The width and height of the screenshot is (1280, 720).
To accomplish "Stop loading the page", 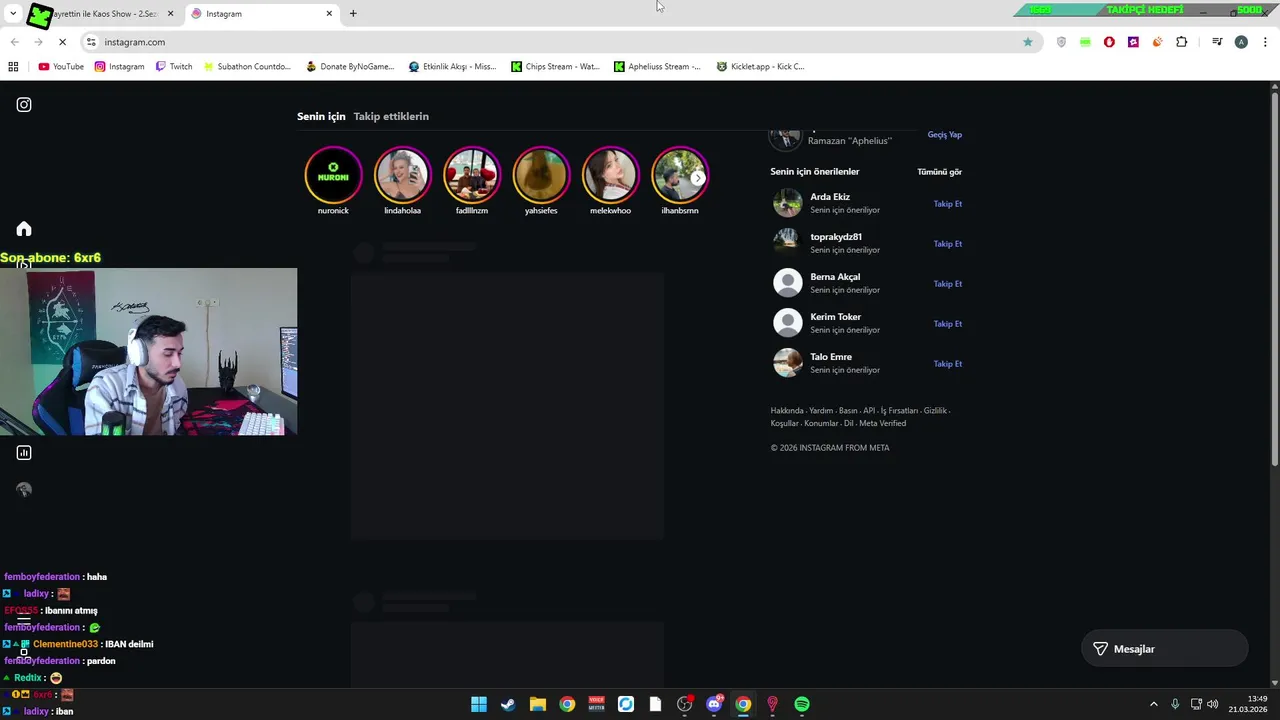I will pyautogui.click(x=62, y=42).
